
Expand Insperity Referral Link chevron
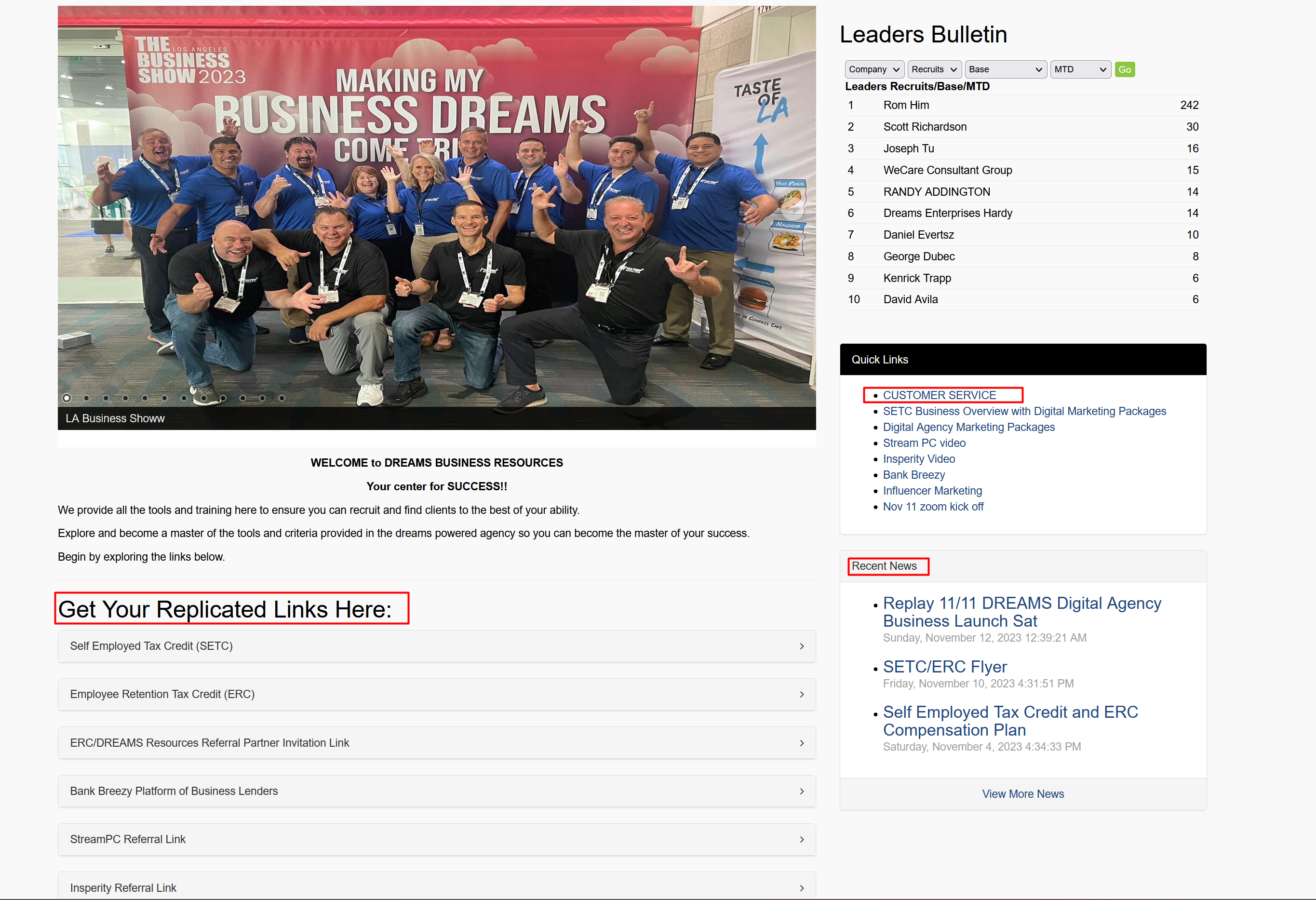(x=801, y=887)
